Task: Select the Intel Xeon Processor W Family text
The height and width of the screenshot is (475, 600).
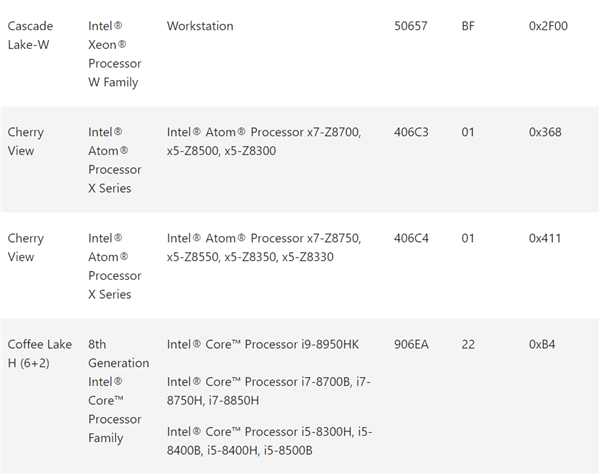Action: click(114, 54)
